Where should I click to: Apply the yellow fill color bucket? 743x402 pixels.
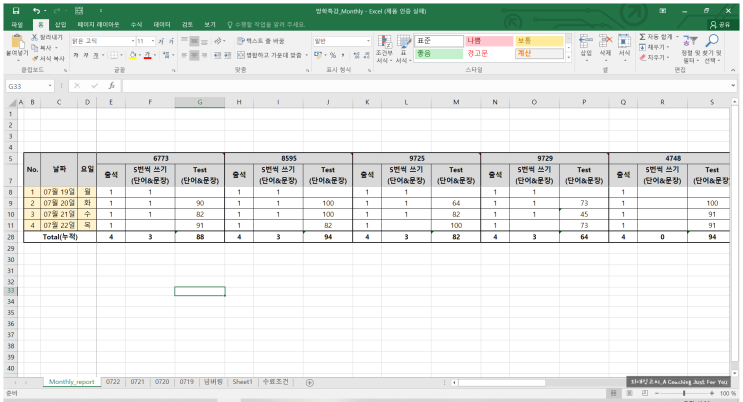133,55
